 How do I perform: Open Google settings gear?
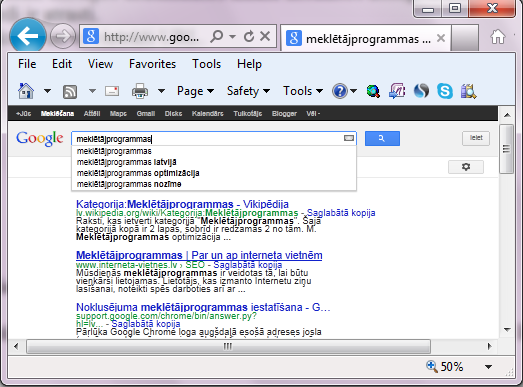(466, 167)
